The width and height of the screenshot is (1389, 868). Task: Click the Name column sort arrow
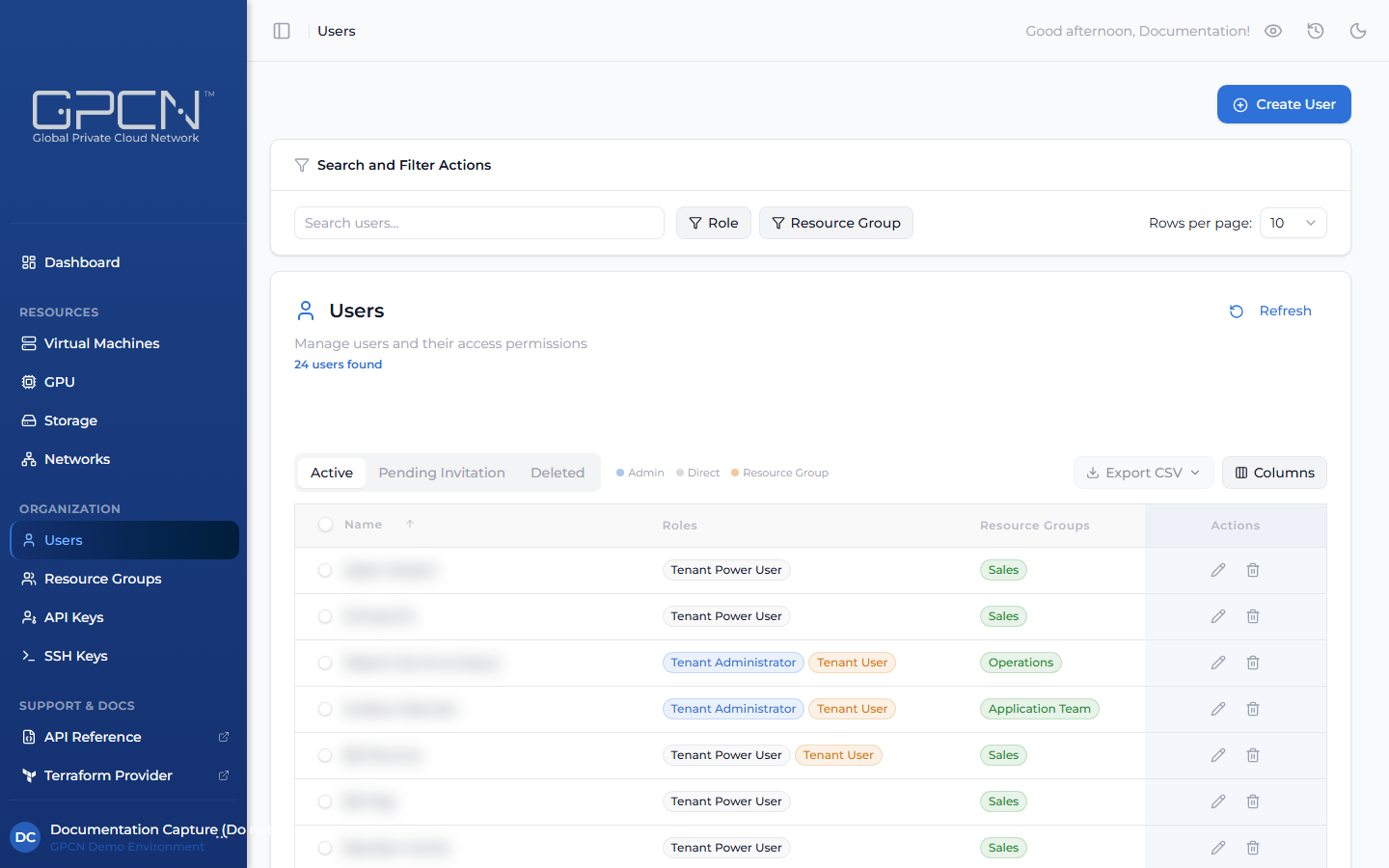[410, 524]
